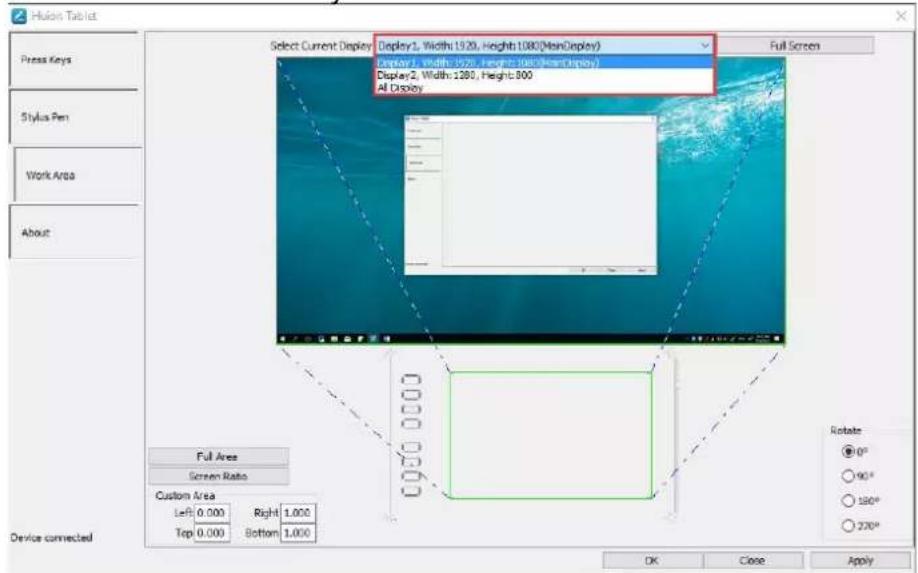Select the 90° rotate option
This screenshot has width=918, height=573.
pyautogui.click(x=848, y=476)
